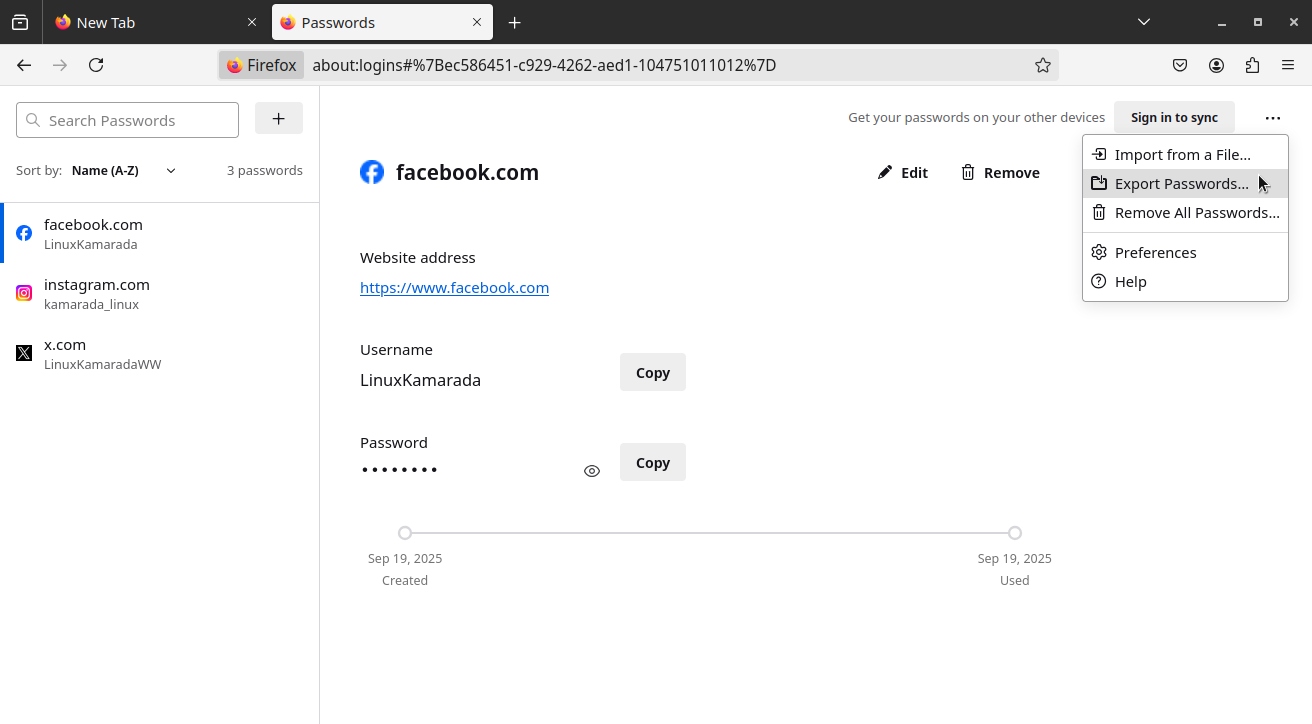
Task: Maximize or restore the Firefox window
Action: pos(1258,22)
